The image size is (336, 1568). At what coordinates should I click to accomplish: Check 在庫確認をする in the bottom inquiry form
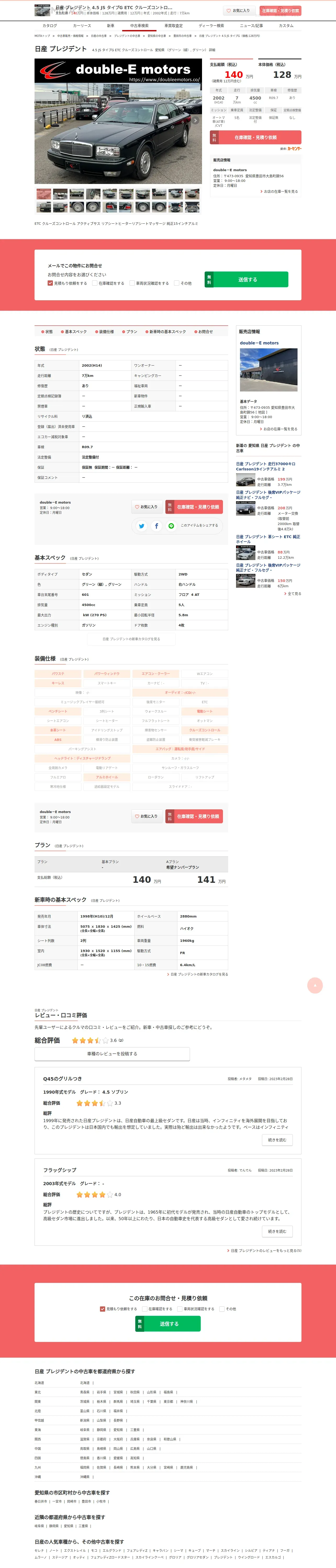tap(144, 1309)
